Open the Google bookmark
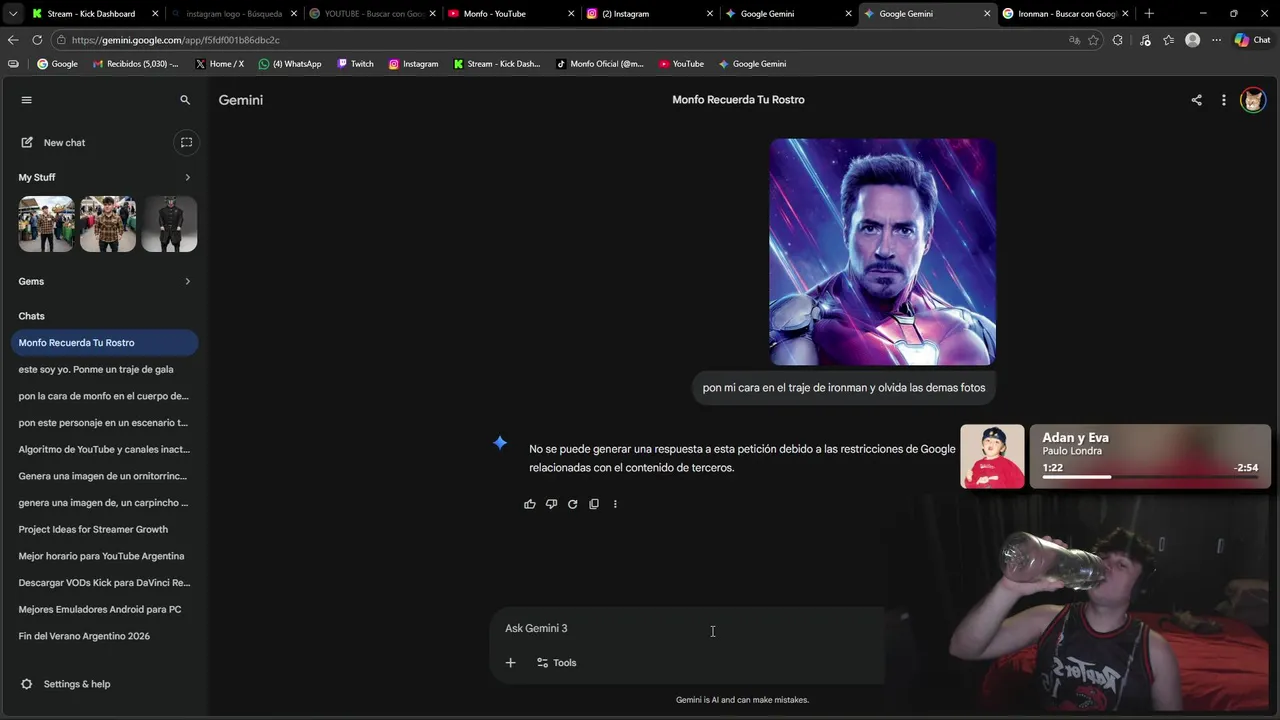1280x720 pixels. [57, 64]
